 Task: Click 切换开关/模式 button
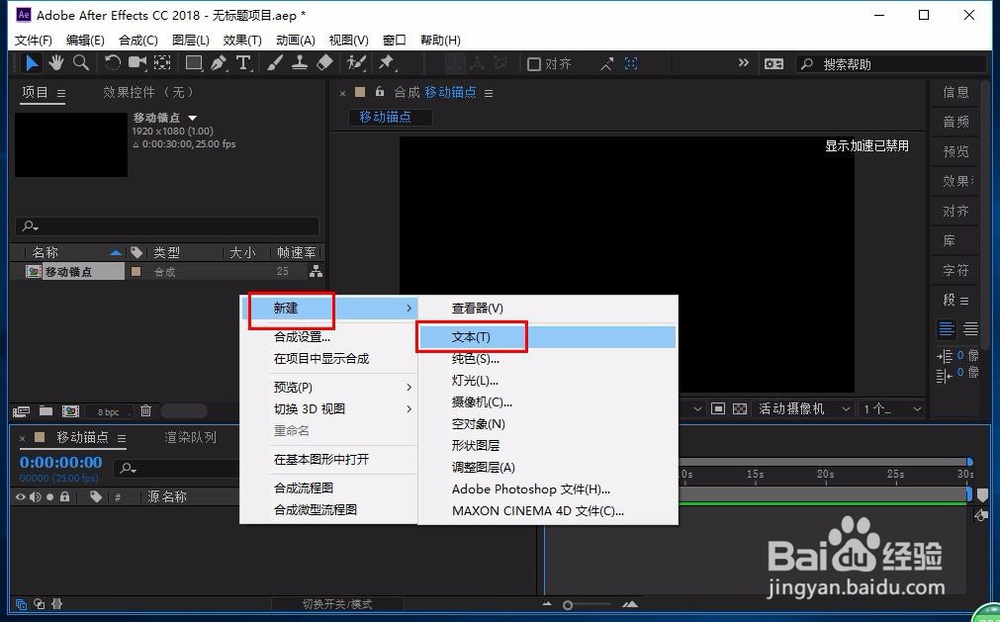click(337, 603)
